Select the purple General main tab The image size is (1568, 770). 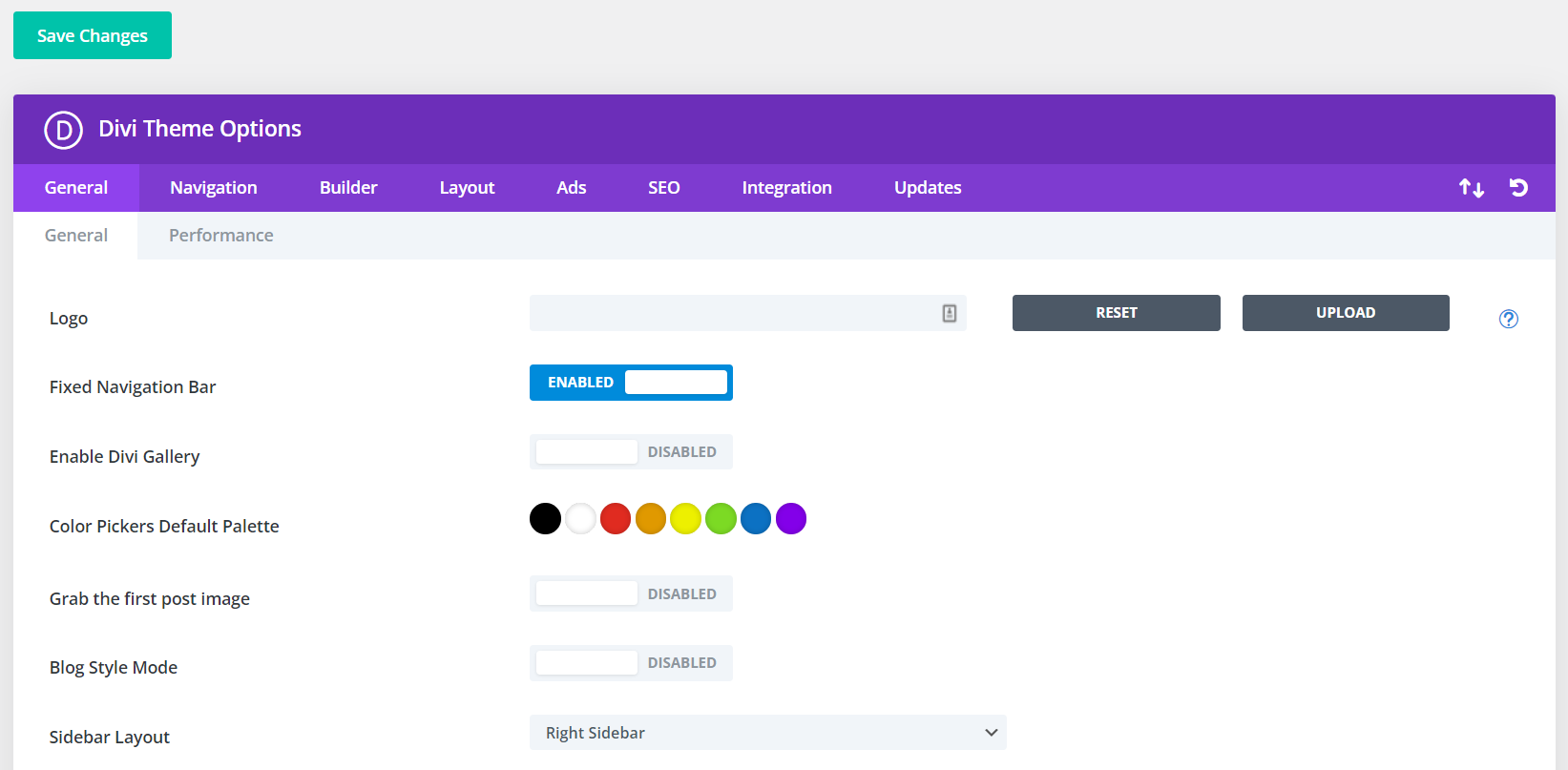pos(76,188)
